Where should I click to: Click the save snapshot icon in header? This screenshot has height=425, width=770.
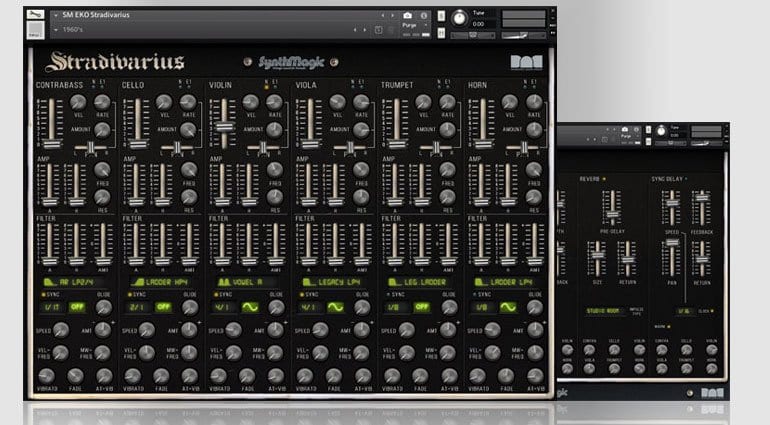click(379, 30)
